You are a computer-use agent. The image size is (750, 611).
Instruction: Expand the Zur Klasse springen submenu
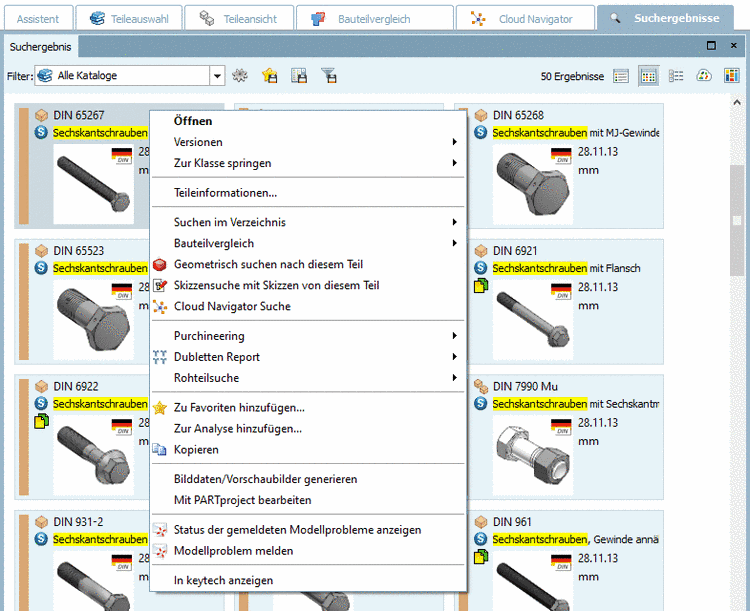(308, 163)
